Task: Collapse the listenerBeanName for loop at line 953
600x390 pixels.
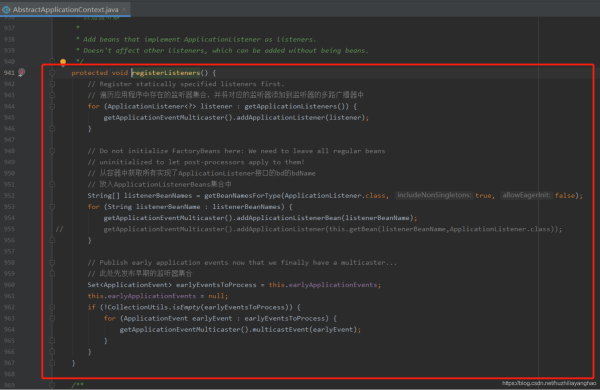Action: pos(52,207)
